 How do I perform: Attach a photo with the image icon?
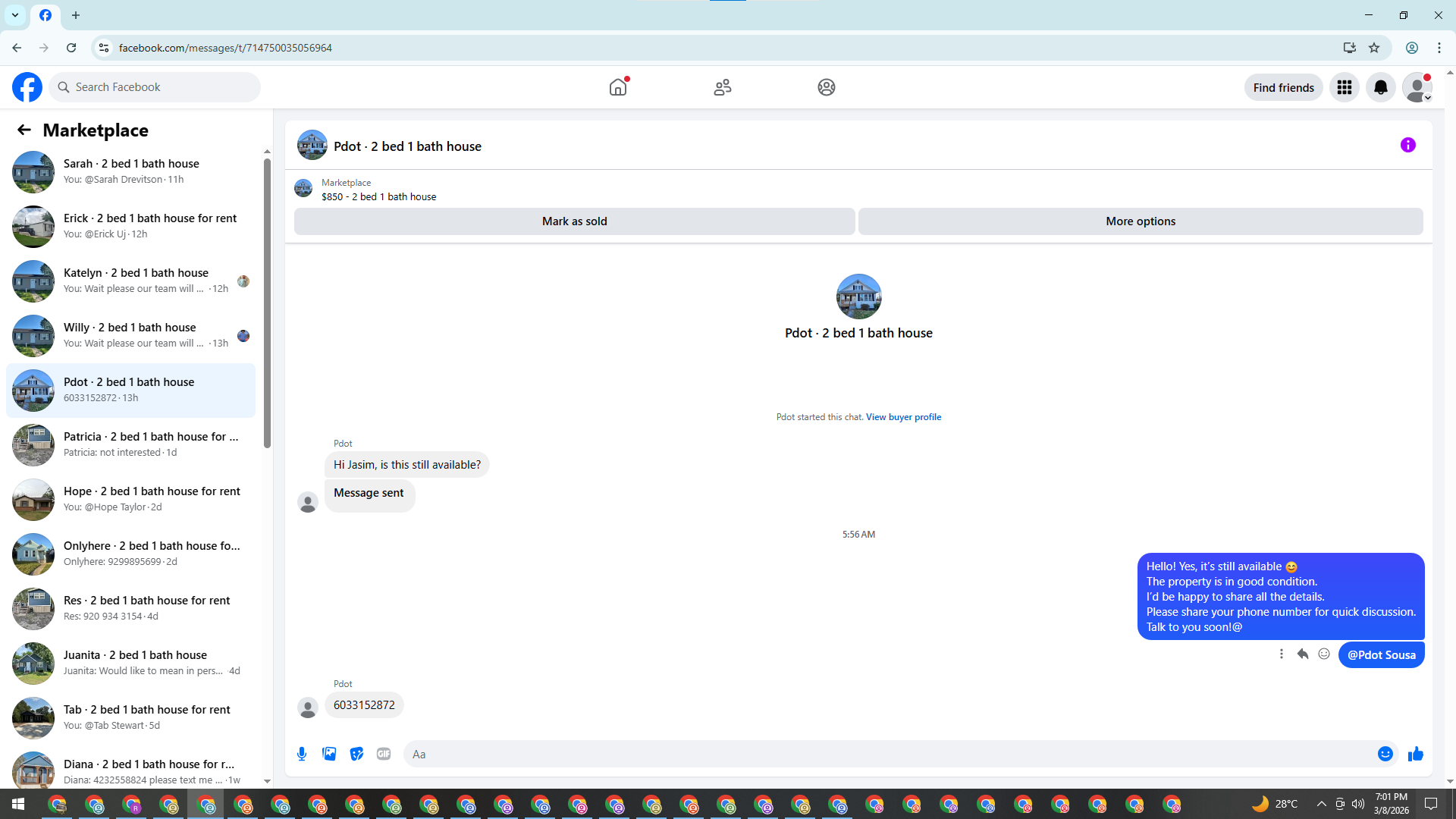[329, 754]
